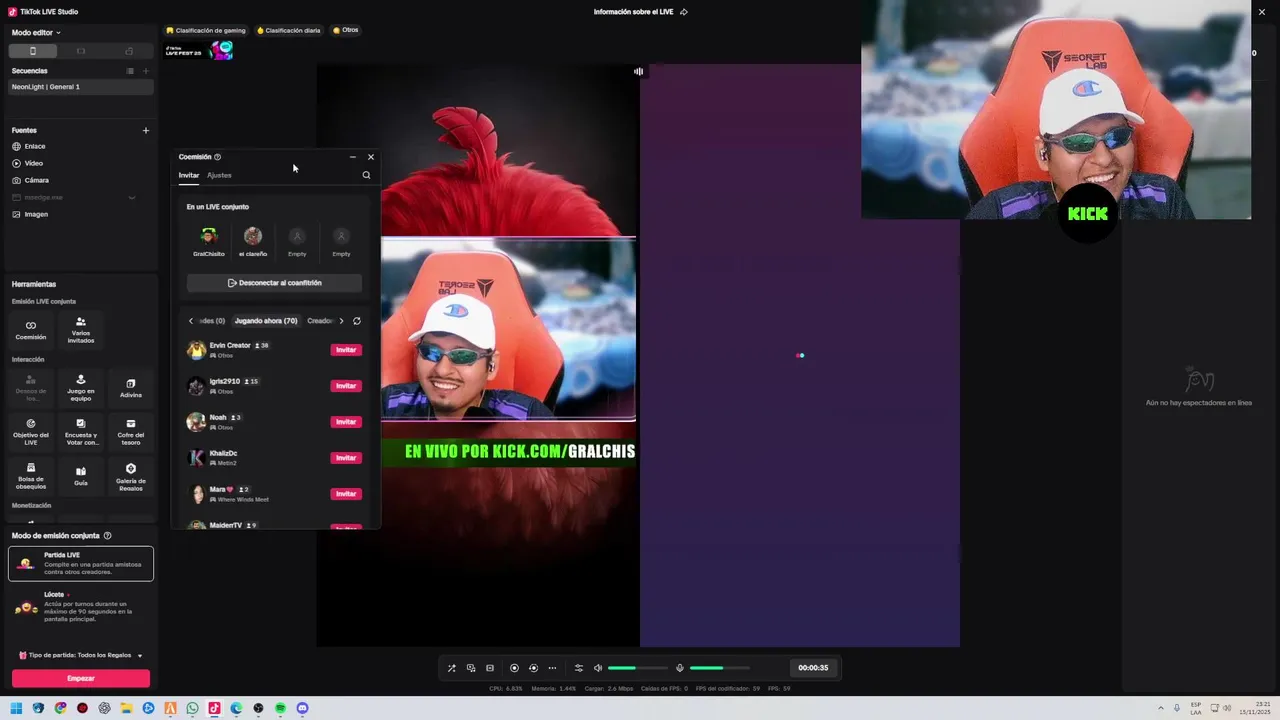Screen dimensions: 1280x720
Task: Select the dual-screen layout mode
Action: [129, 51]
